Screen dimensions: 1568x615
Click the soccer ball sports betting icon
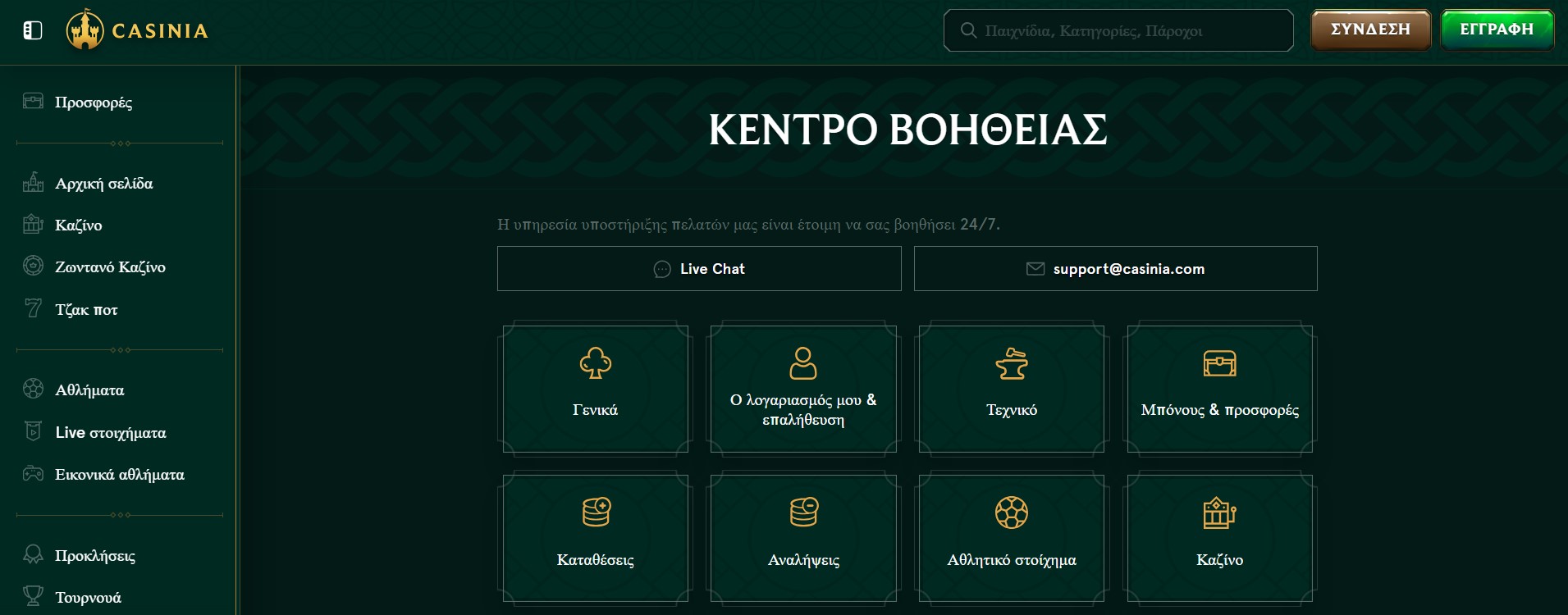(1012, 512)
